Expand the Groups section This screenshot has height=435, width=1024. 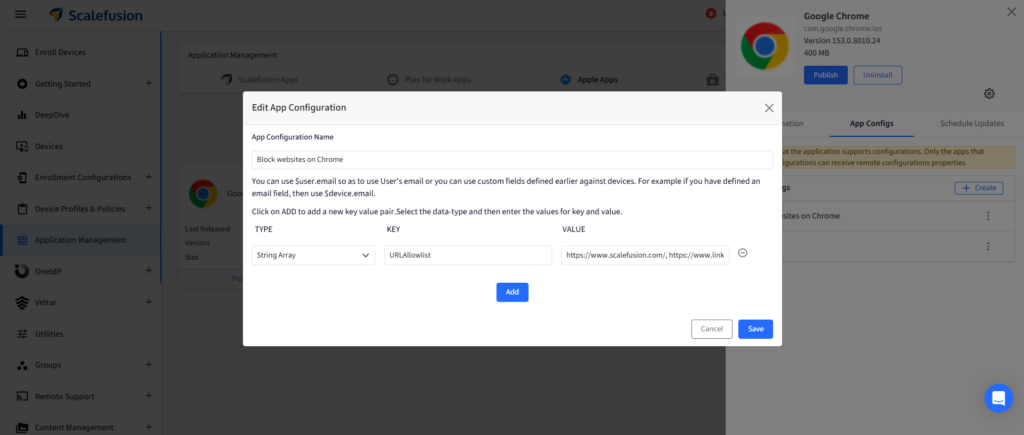click(149, 365)
